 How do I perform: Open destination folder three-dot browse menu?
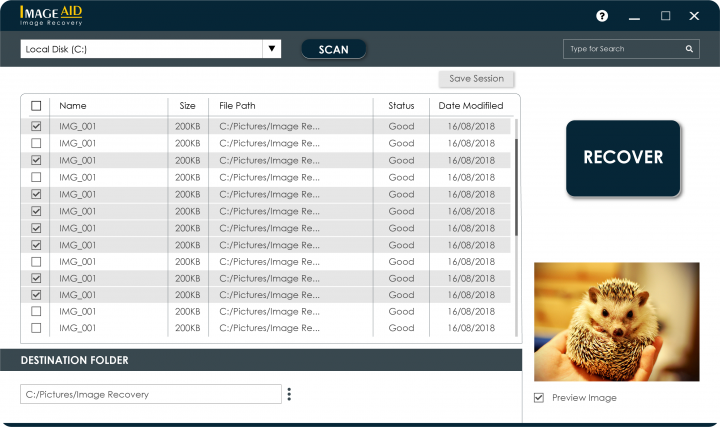pos(289,394)
